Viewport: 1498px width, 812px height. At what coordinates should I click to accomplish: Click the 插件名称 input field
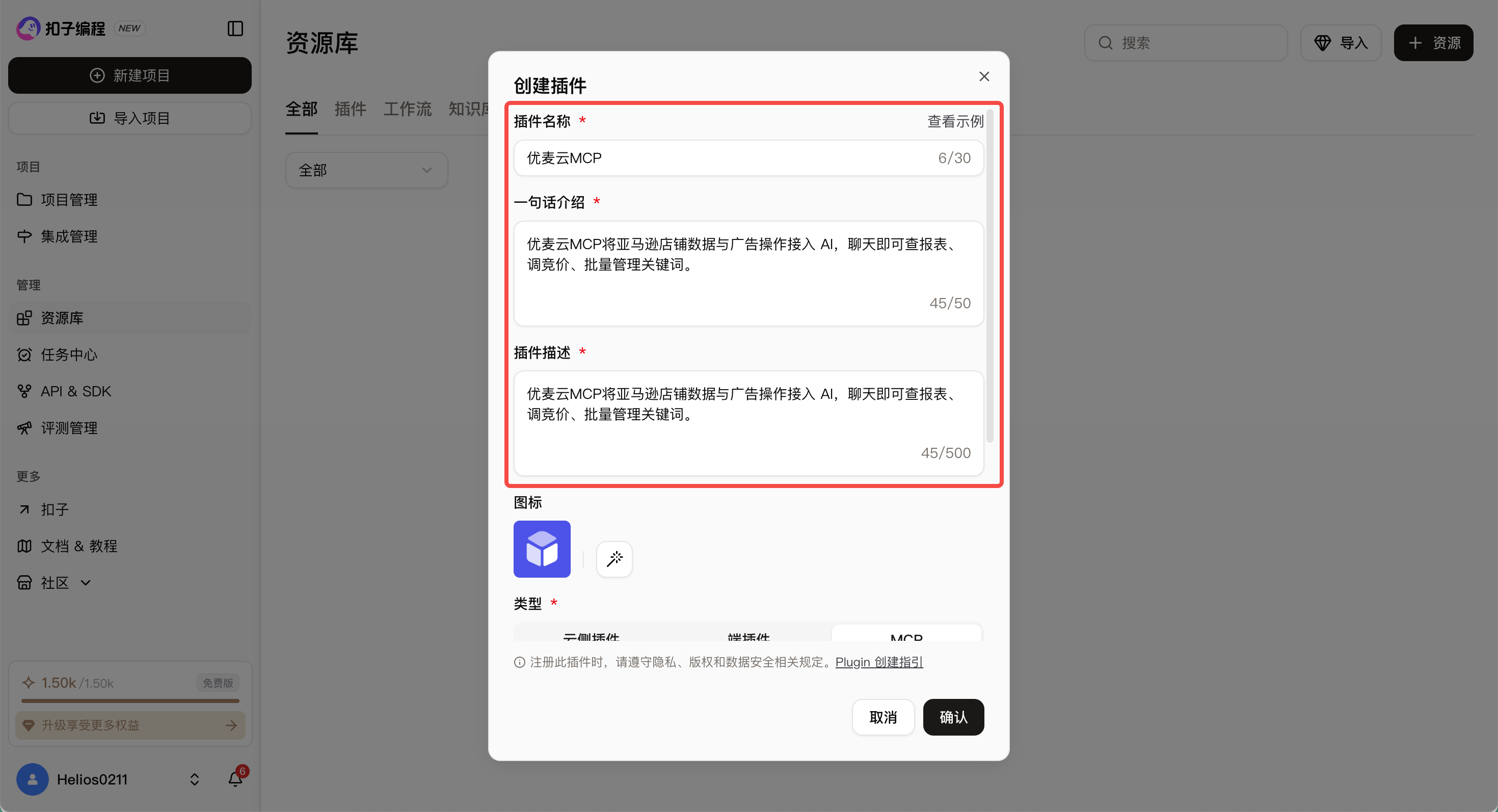pos(748,157)
